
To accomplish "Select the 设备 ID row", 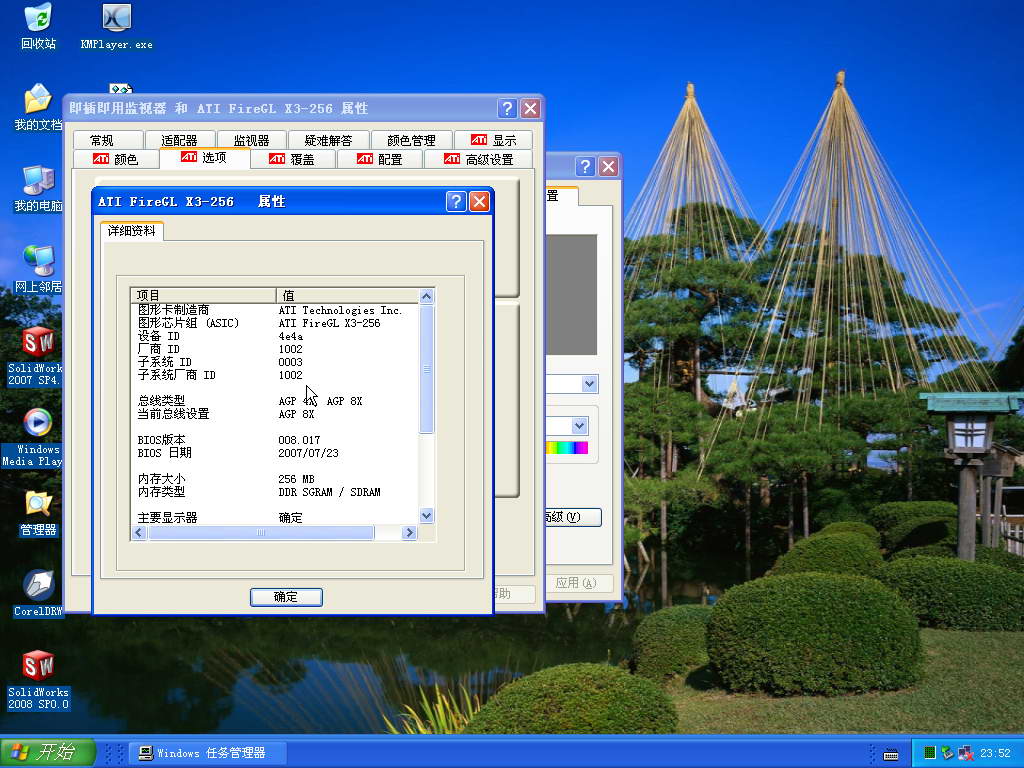I will (274, 336).
